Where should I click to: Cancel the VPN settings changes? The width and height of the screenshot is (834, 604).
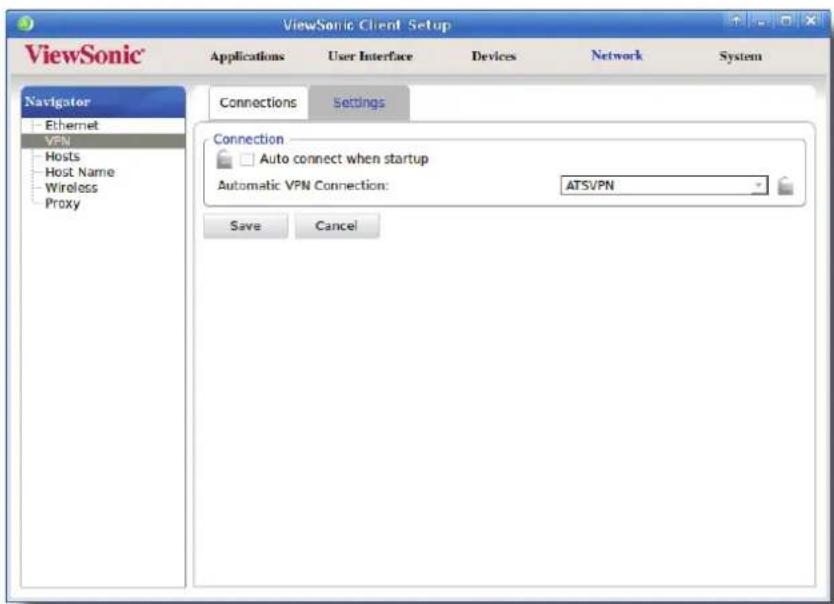337,226
